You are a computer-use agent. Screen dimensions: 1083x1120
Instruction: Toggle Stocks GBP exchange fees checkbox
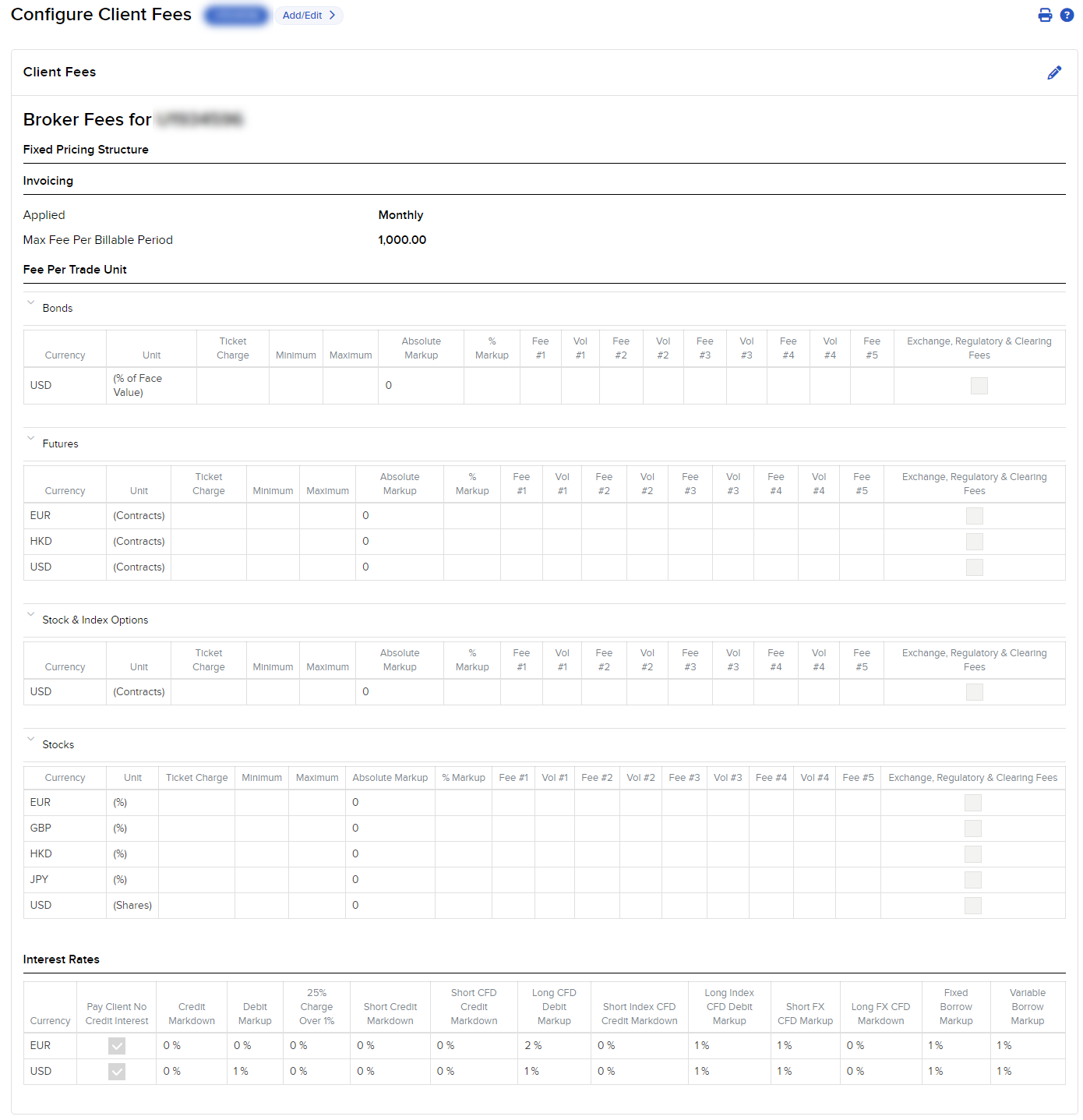click(x=972, y=829)
